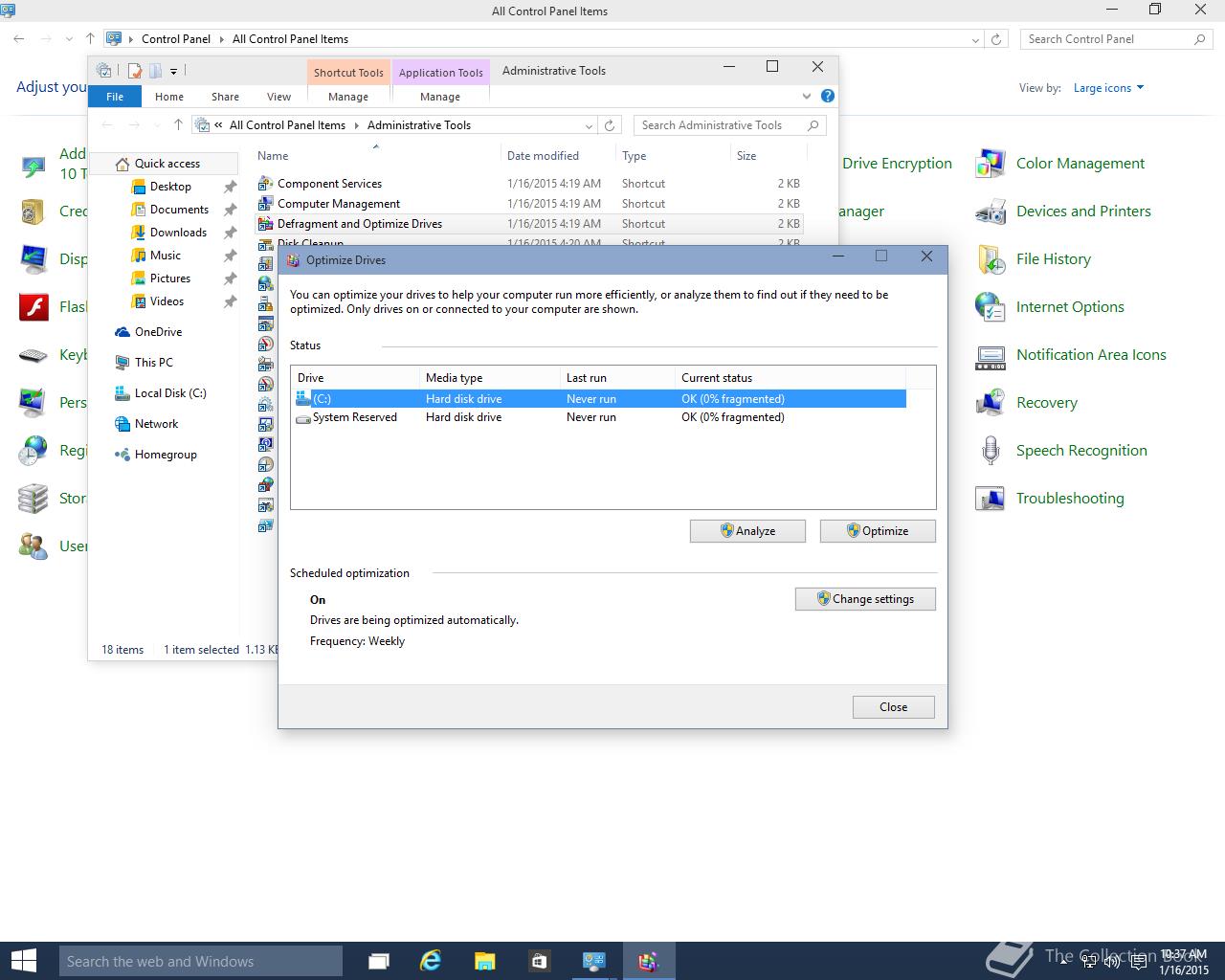1225x980 pixels.
Task: Open Manage tab under Application Tools
Action: [x=440, y=97]
